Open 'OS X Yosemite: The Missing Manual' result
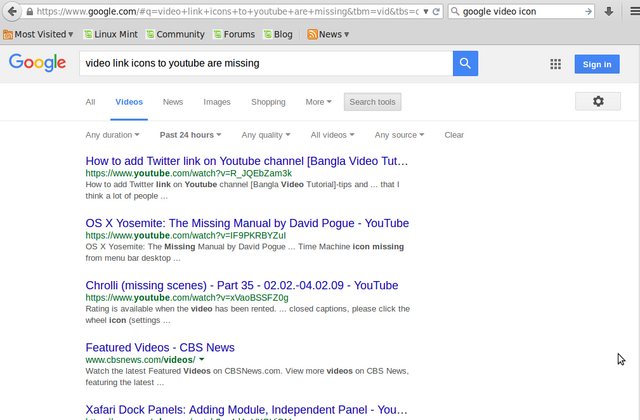The width and height of the screenshot is (640, 420). coord(247,223)
